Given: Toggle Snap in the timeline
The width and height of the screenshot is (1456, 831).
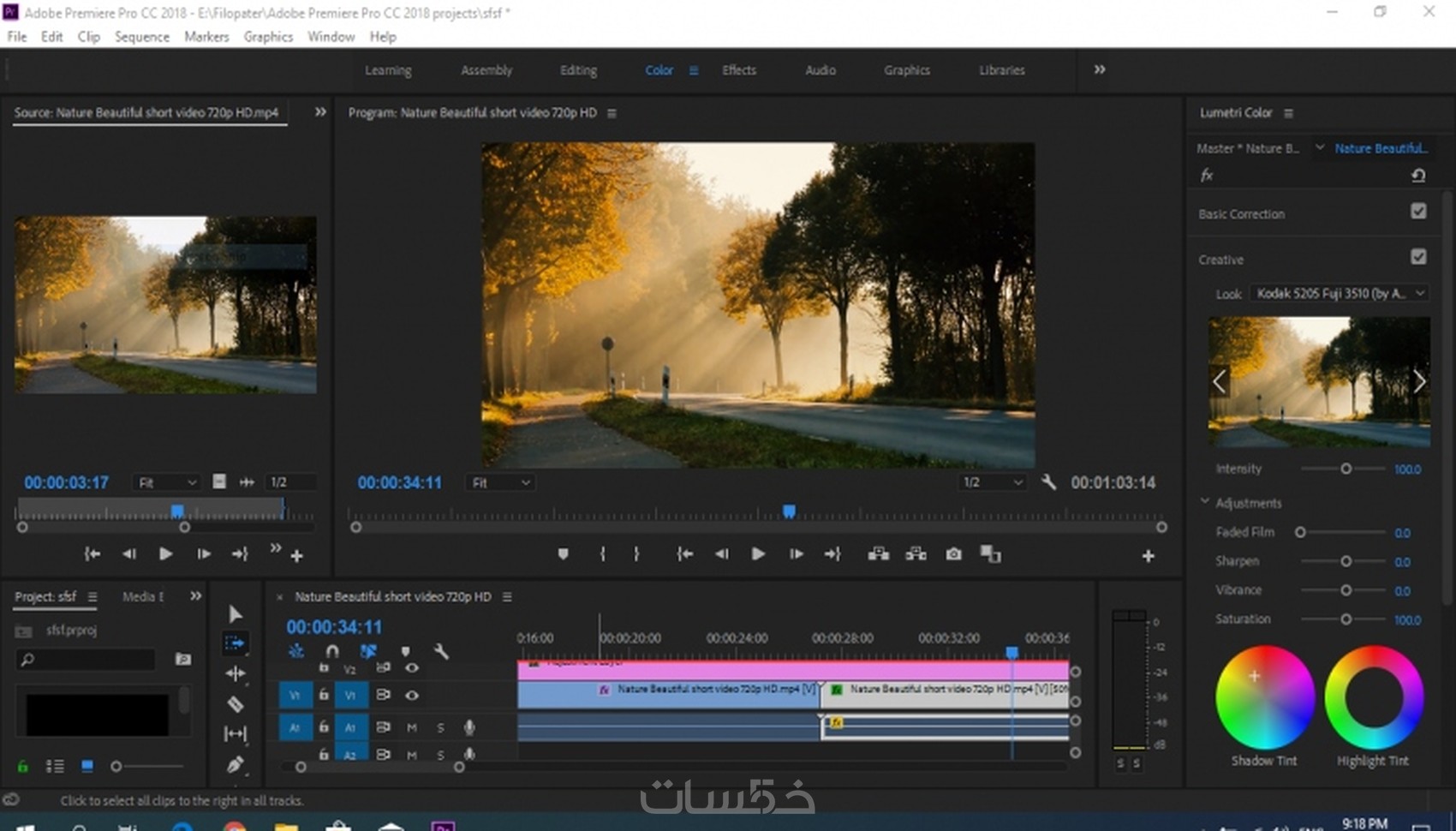Looking at the screenshot, I should (x=332, y=651).
